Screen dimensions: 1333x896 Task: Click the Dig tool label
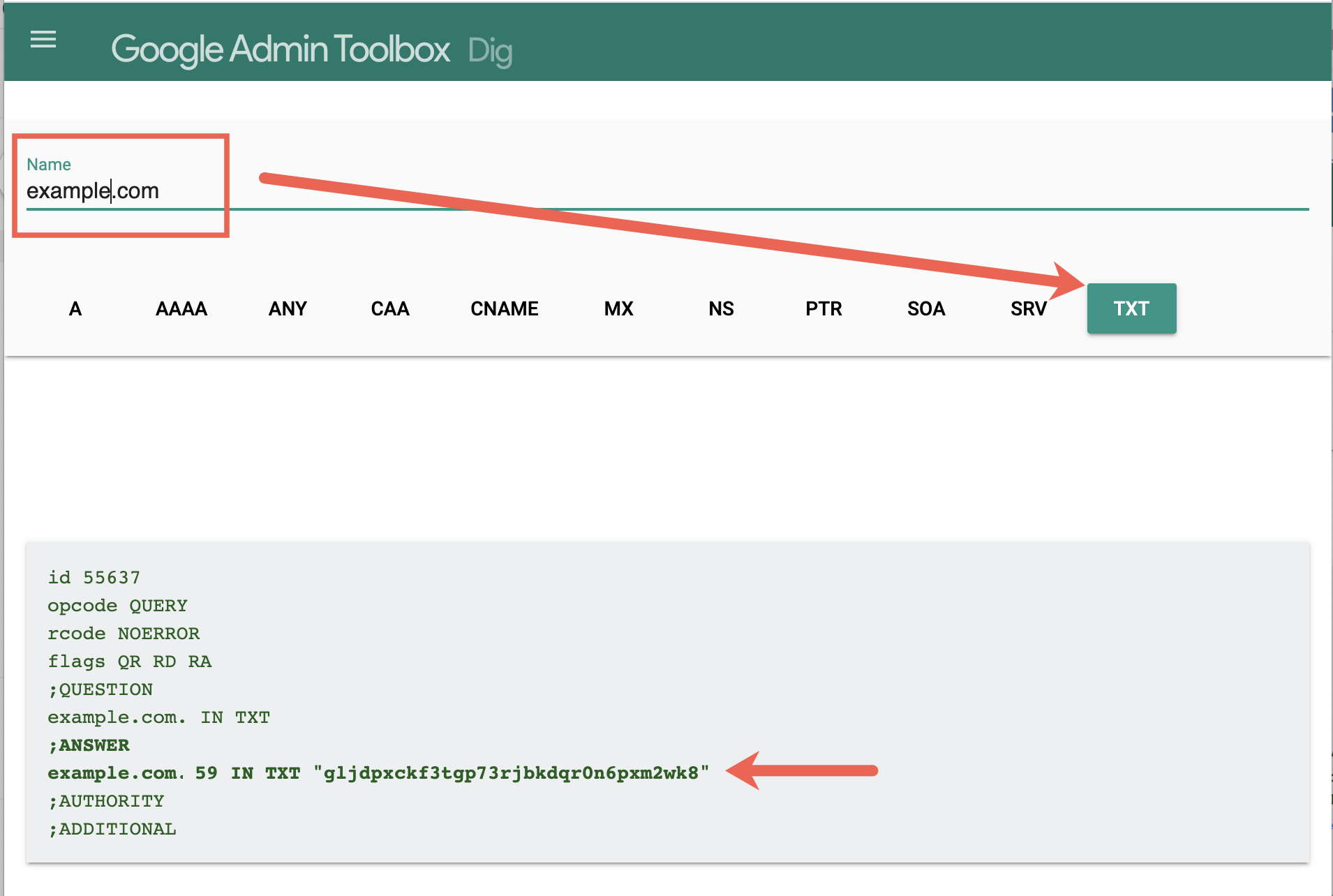[490, 51]
